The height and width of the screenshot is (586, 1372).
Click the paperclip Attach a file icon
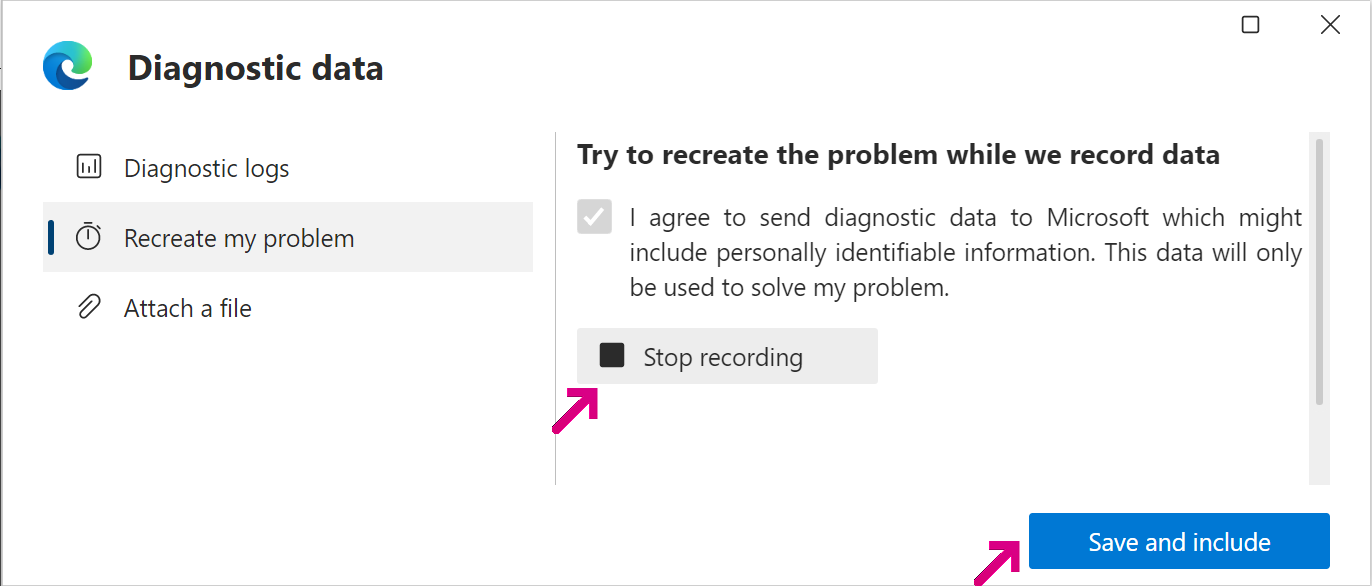point(89,307)
